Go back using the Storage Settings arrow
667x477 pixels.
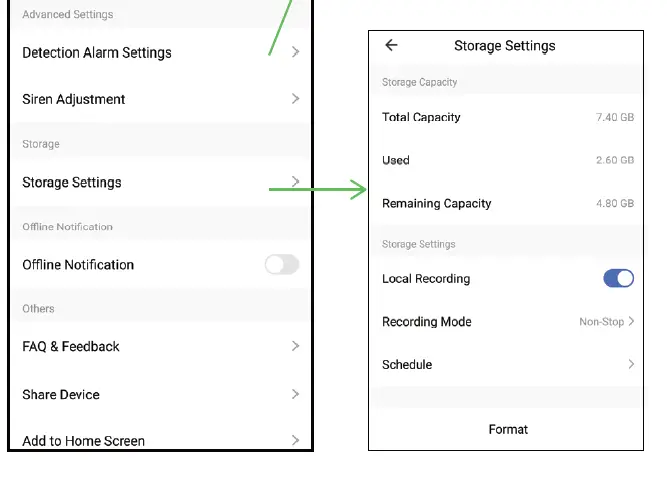tap(391, 45)
